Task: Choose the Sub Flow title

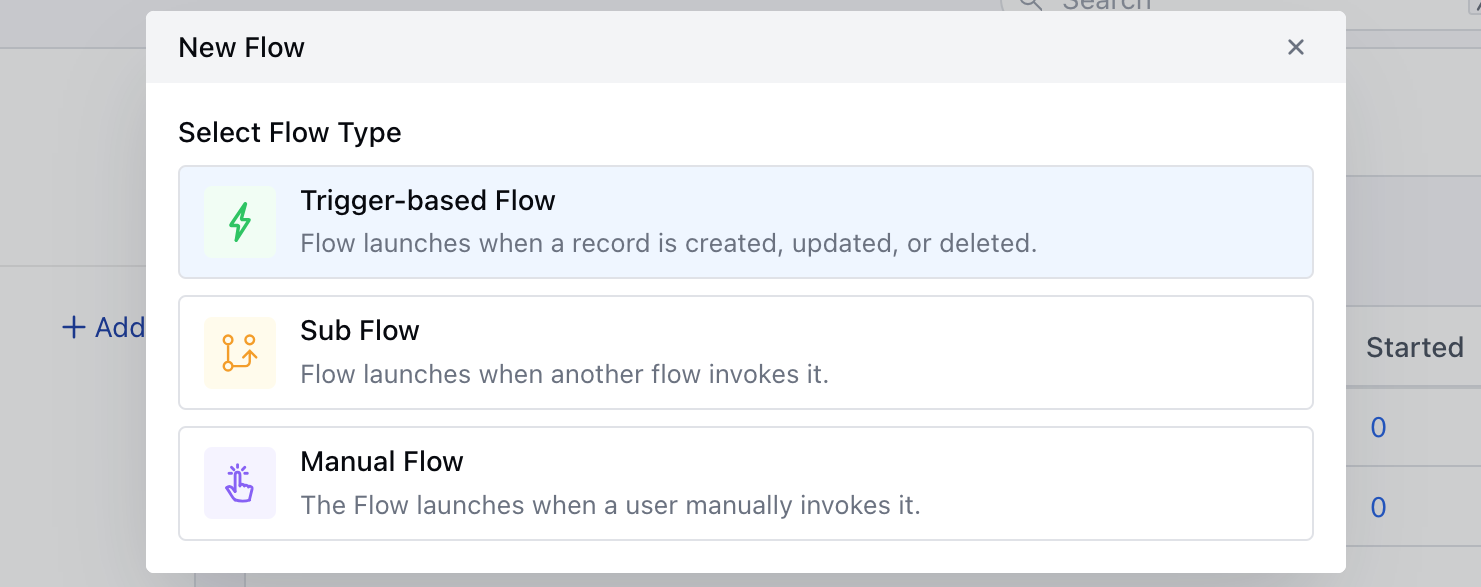Action: tap(359, 331)
